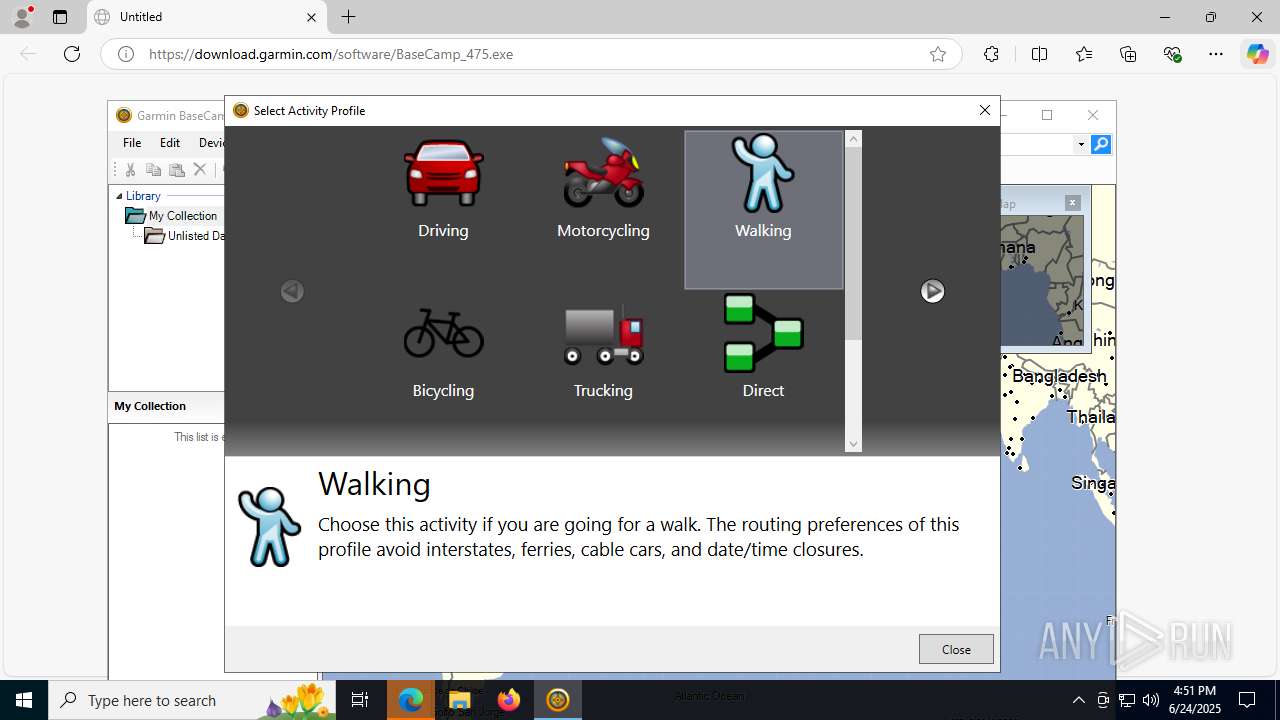Open browser Collections
Screen dimensions: 1280x720
1128,54
